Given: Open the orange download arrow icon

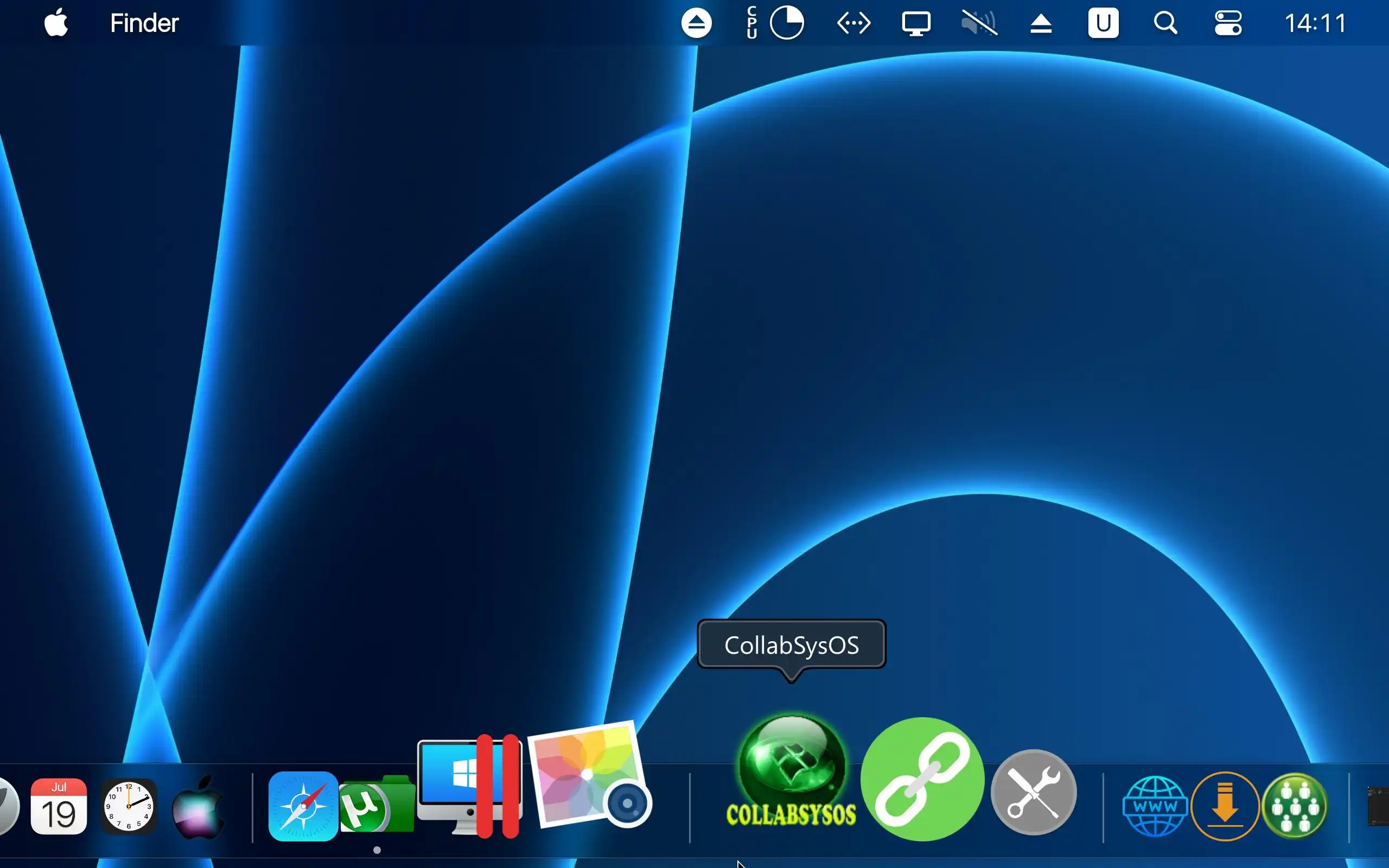Looking at the screenshot, I should click(1225, 806).
